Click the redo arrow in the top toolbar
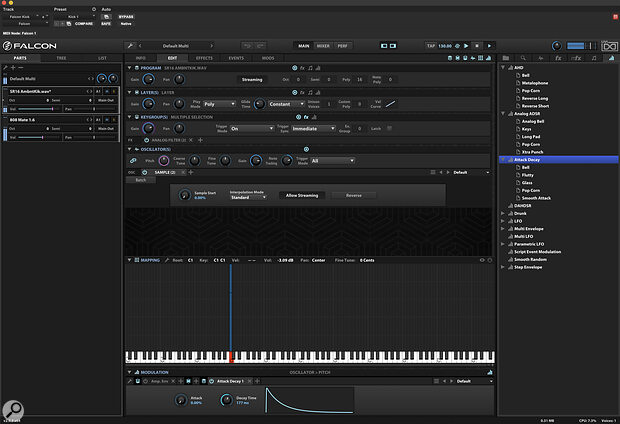 click(261, 46)
